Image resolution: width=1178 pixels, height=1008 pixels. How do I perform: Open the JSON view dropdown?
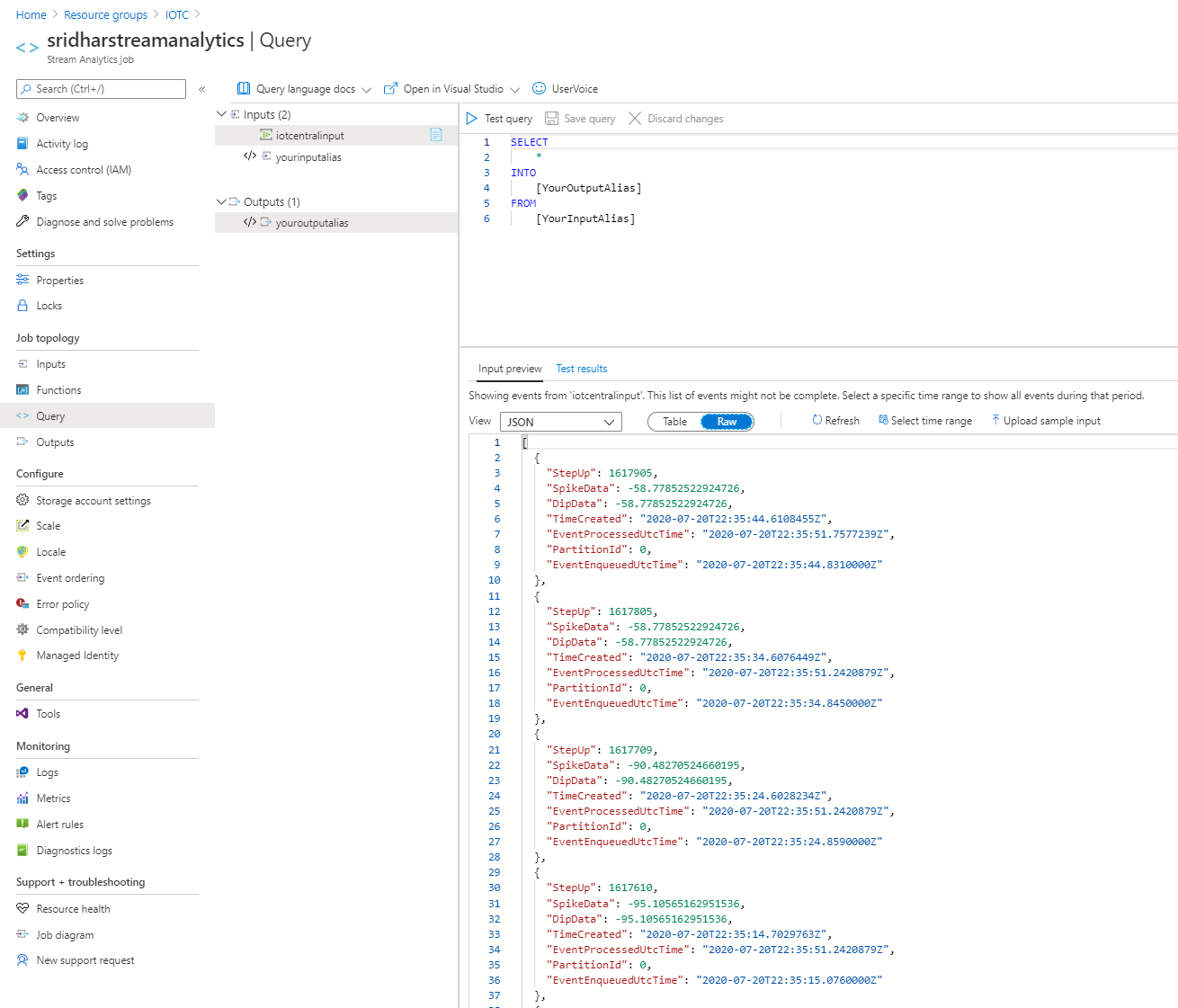[560, 421]
